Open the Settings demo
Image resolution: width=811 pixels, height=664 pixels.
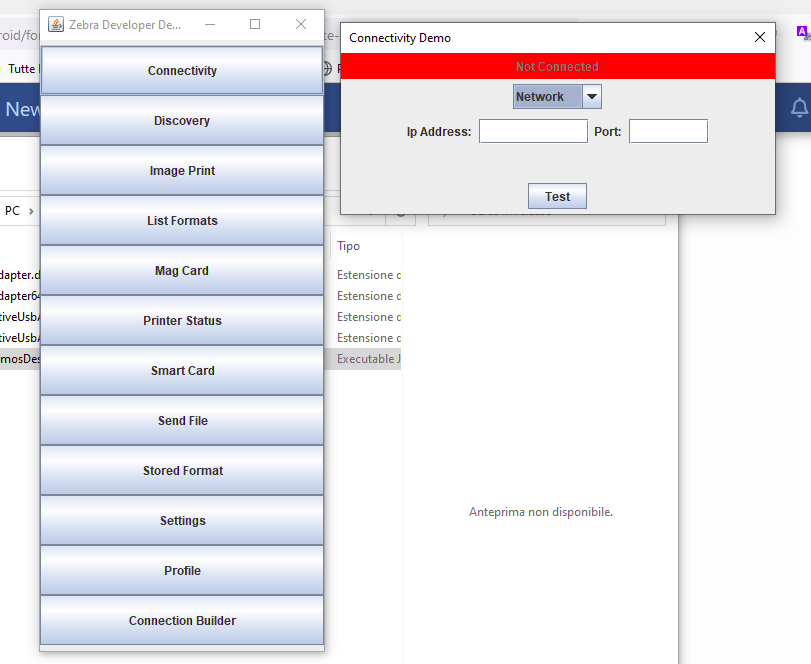[x=182, y=521]
